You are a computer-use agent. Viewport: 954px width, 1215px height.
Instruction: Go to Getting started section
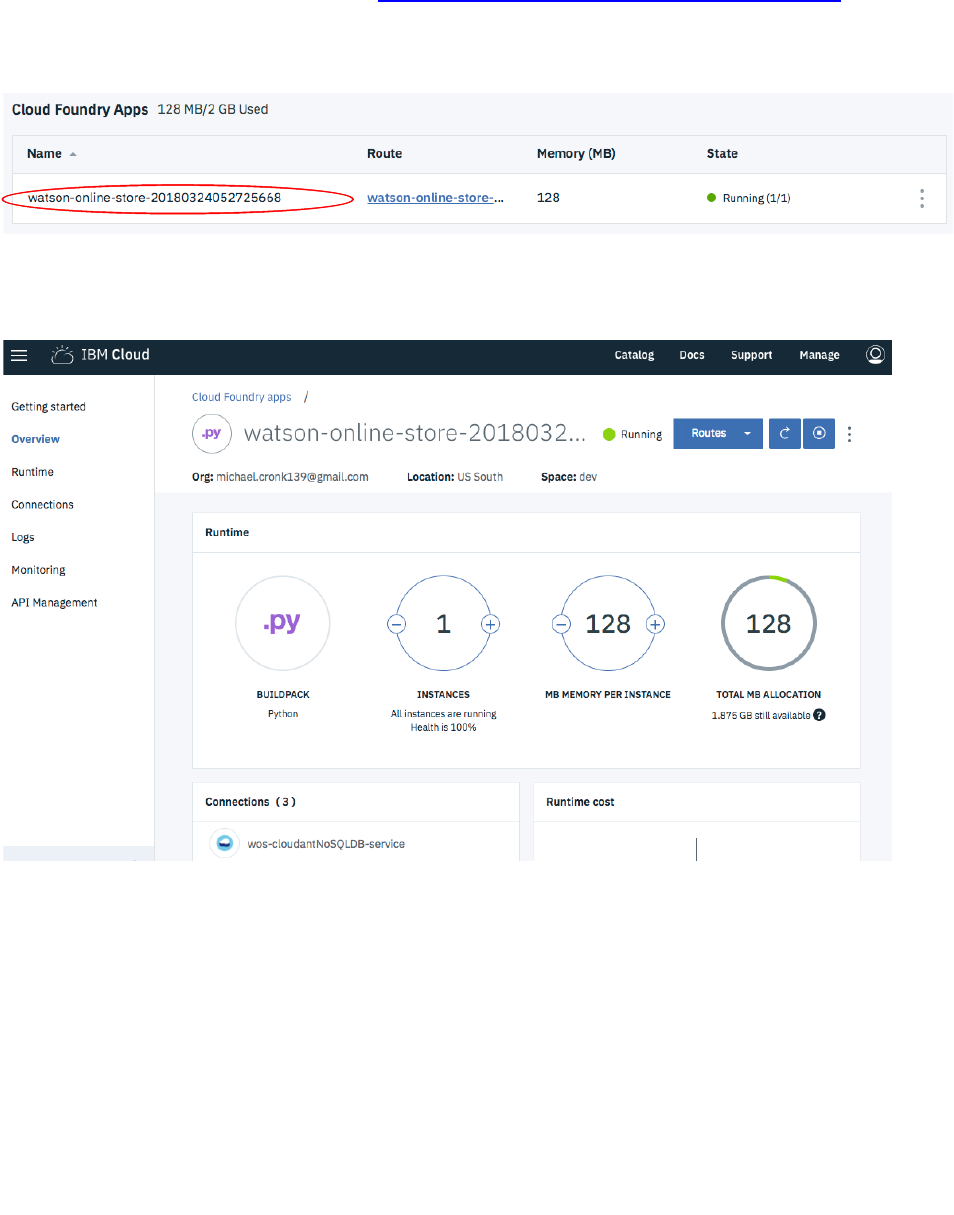(48, 407)
